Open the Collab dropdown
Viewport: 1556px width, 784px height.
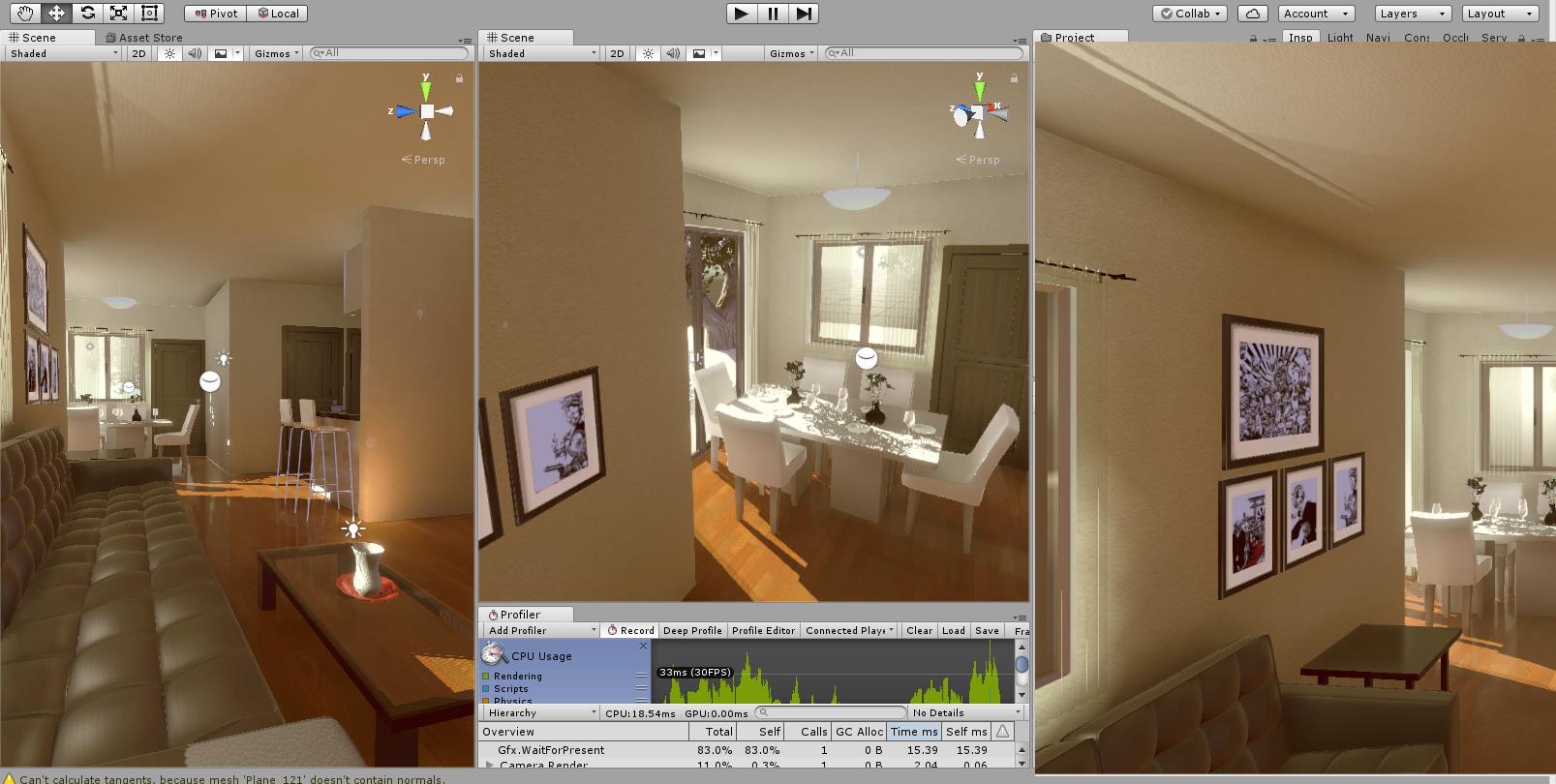pos(1191,14)
